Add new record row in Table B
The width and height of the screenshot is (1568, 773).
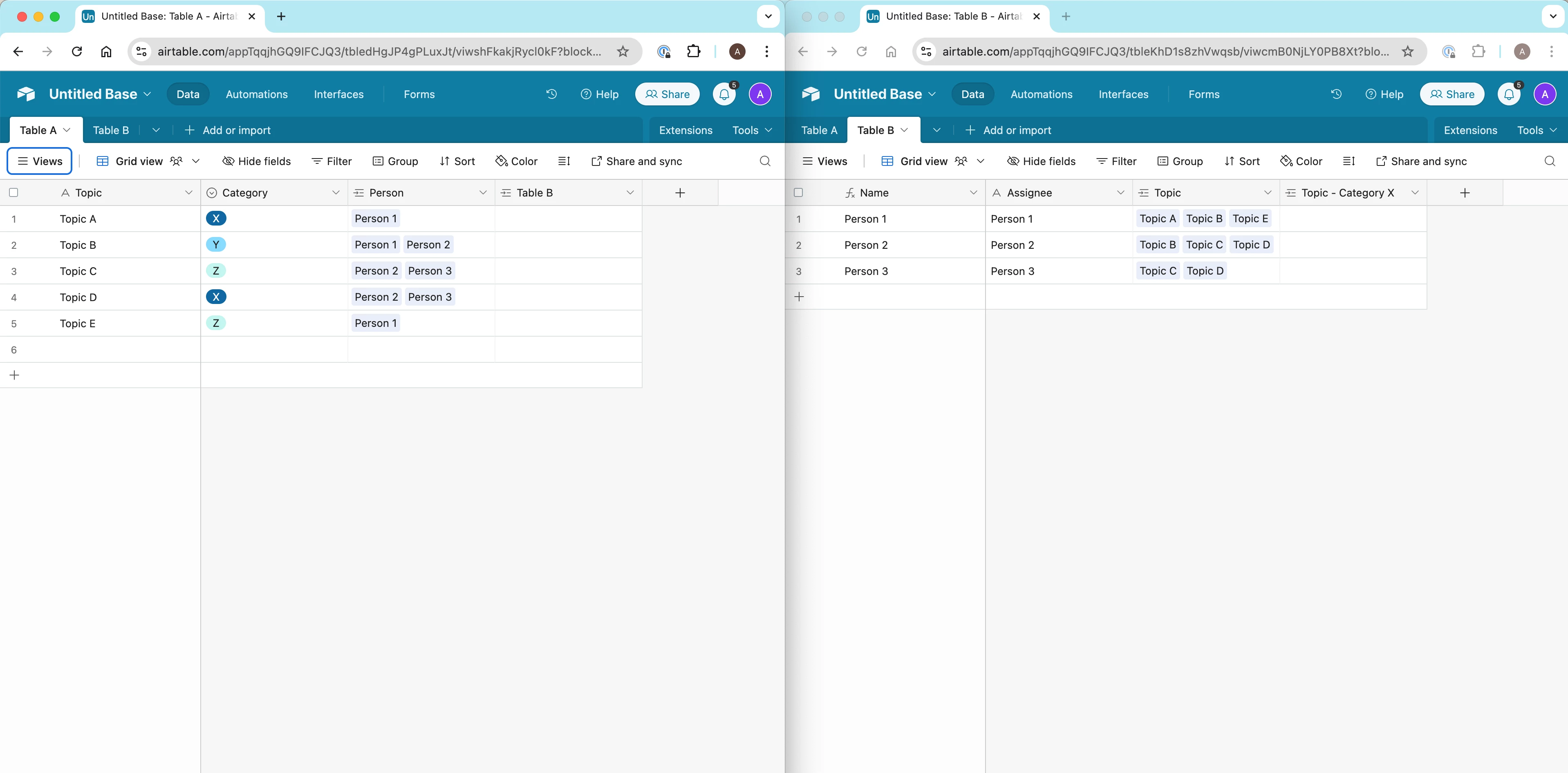800,297
